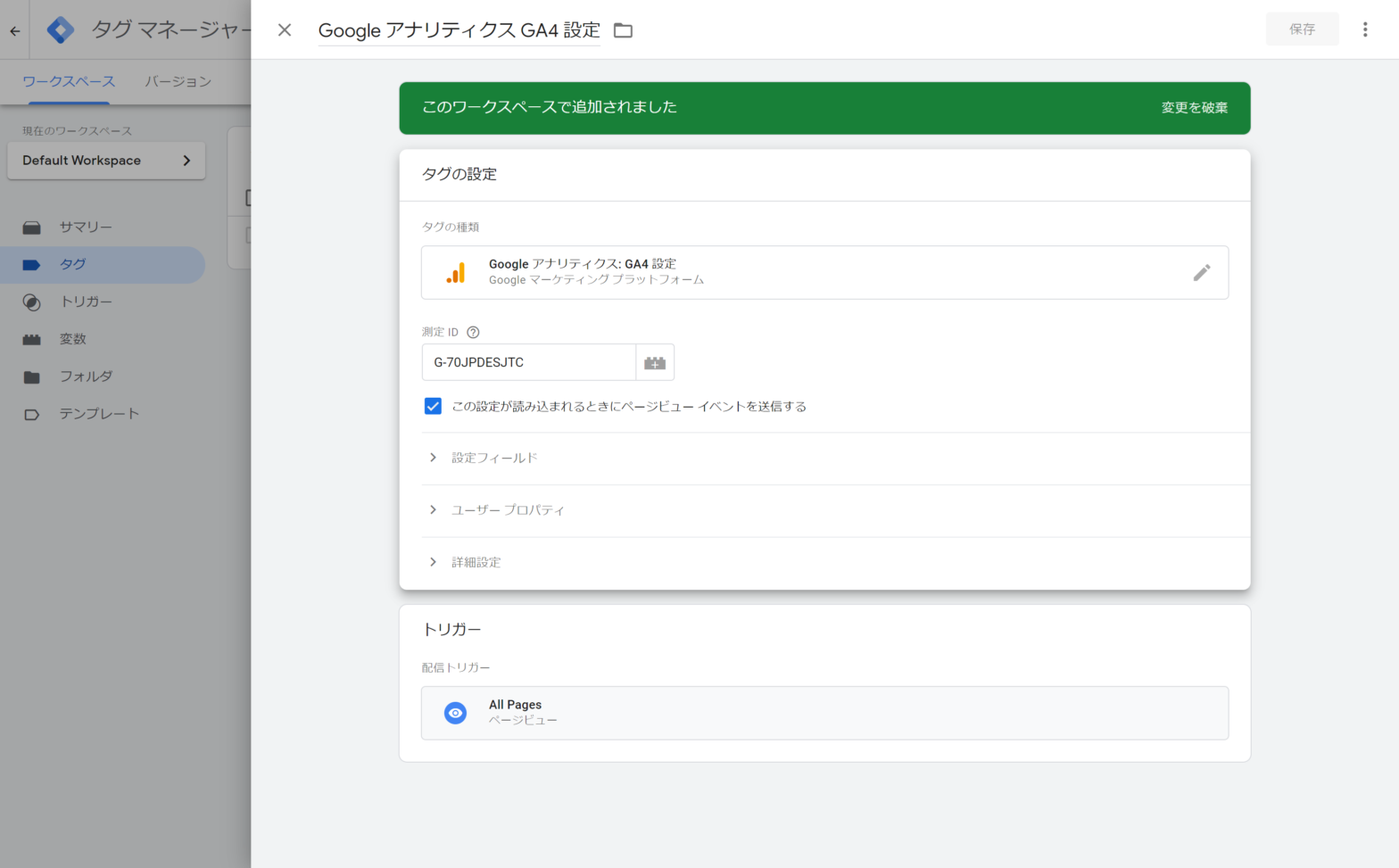Screen dimensions: 1399x868
Task: Open the All Pages trigger card
Action: (824, 713)
